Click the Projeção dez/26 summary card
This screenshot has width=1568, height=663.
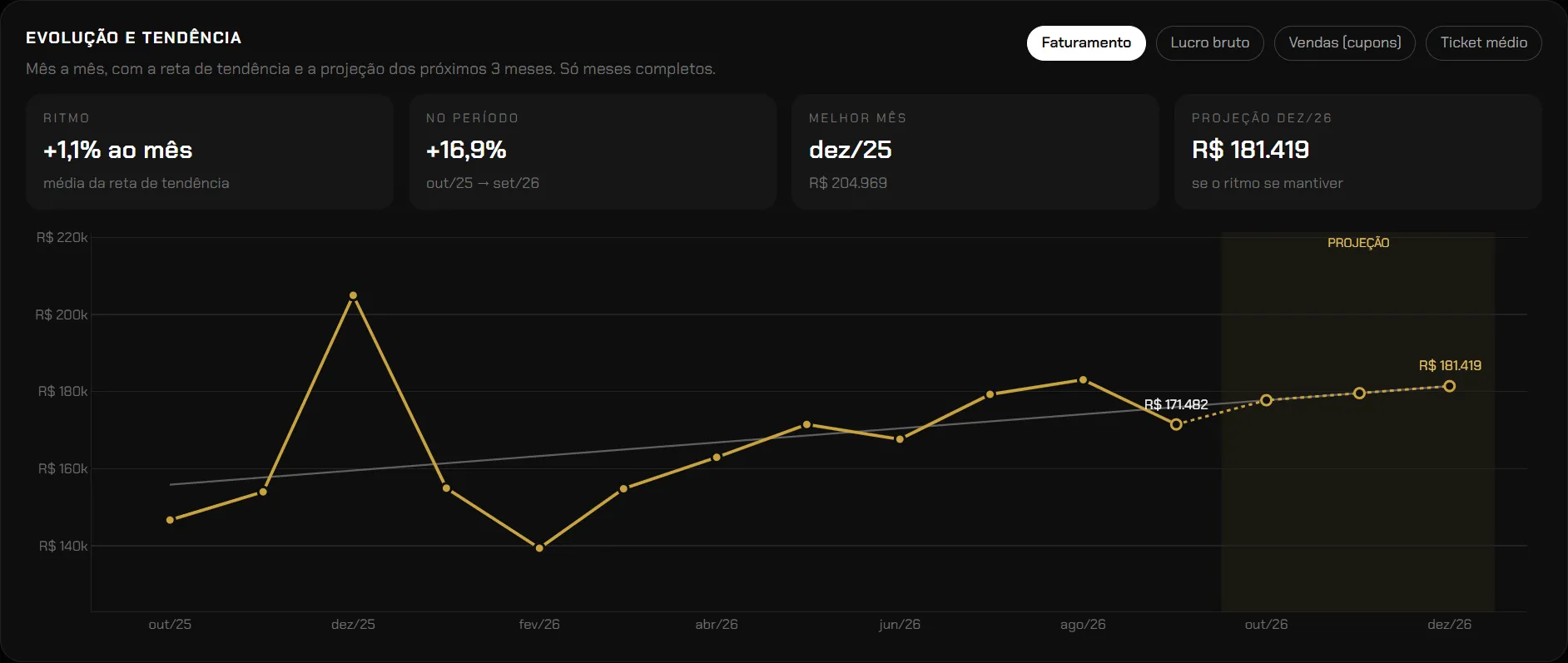click(x=1358, y=151)
